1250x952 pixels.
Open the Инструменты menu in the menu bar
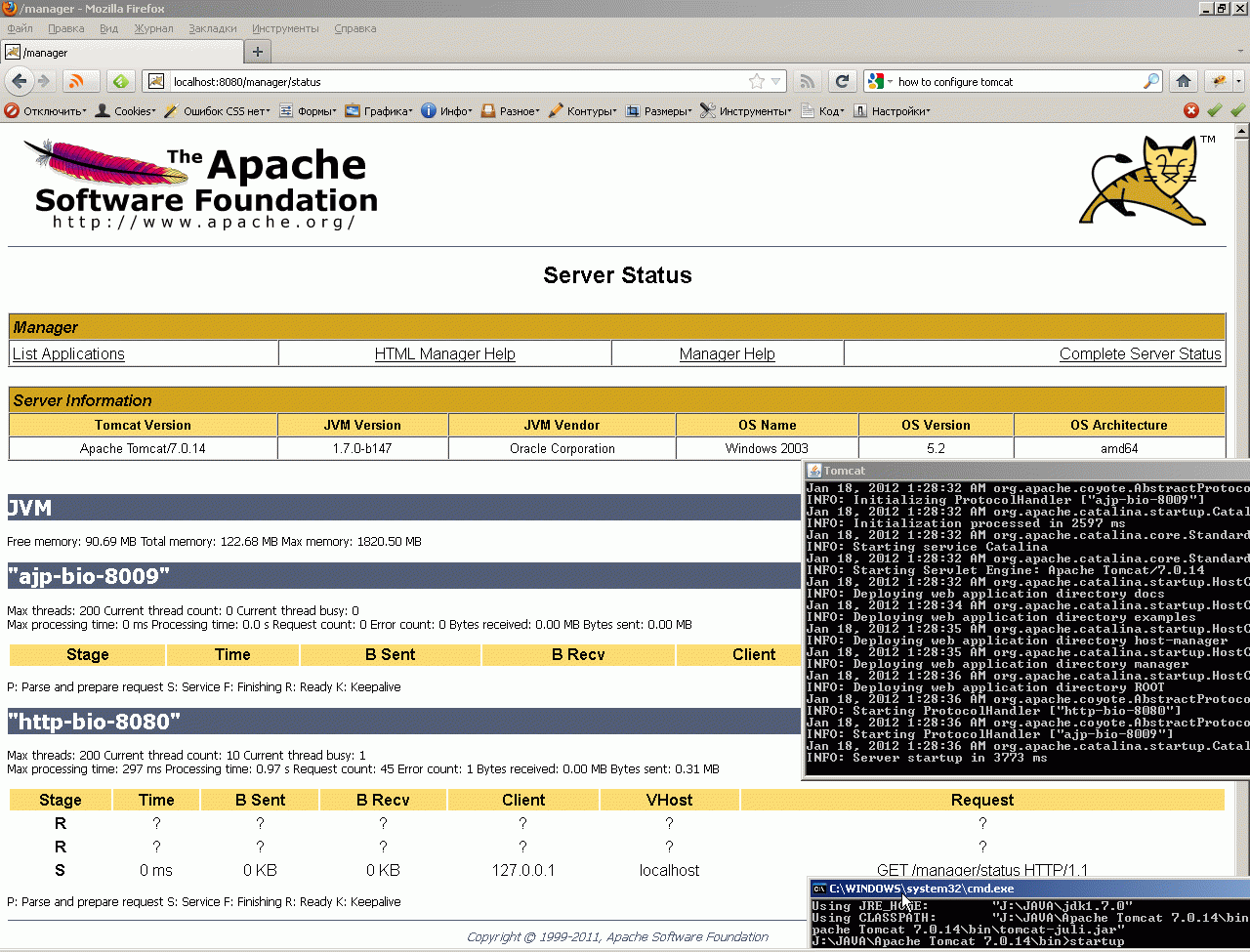pyautogui.click(x=285, y=28)
